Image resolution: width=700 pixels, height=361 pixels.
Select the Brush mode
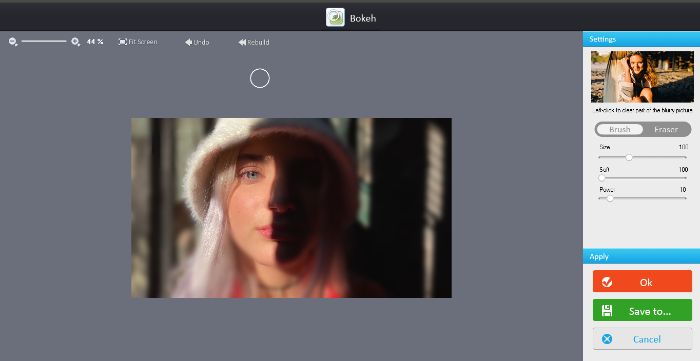tap(620, 129)
